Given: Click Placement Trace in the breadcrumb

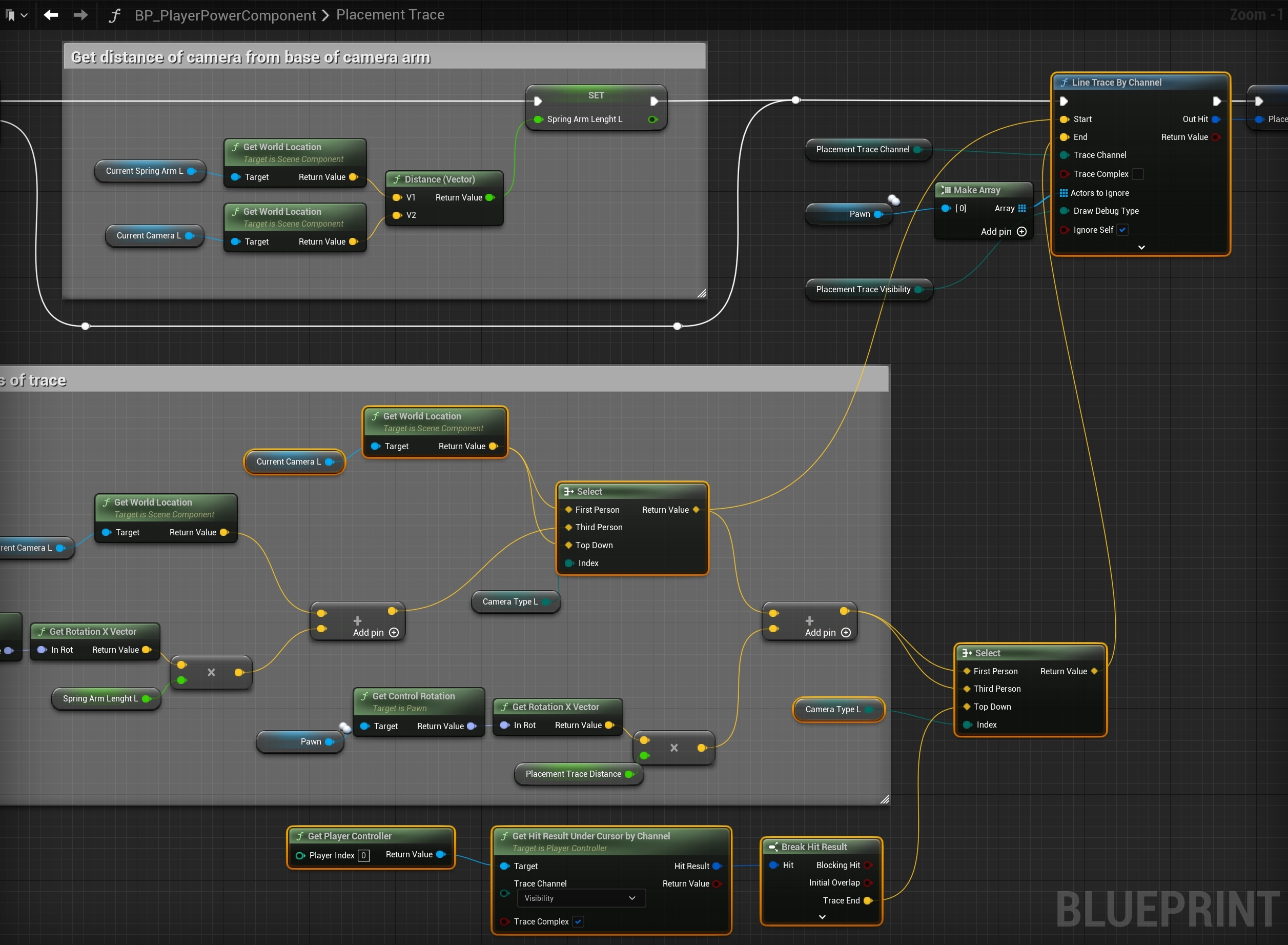Looking at the screenshot, I should [x=390, y=15].
